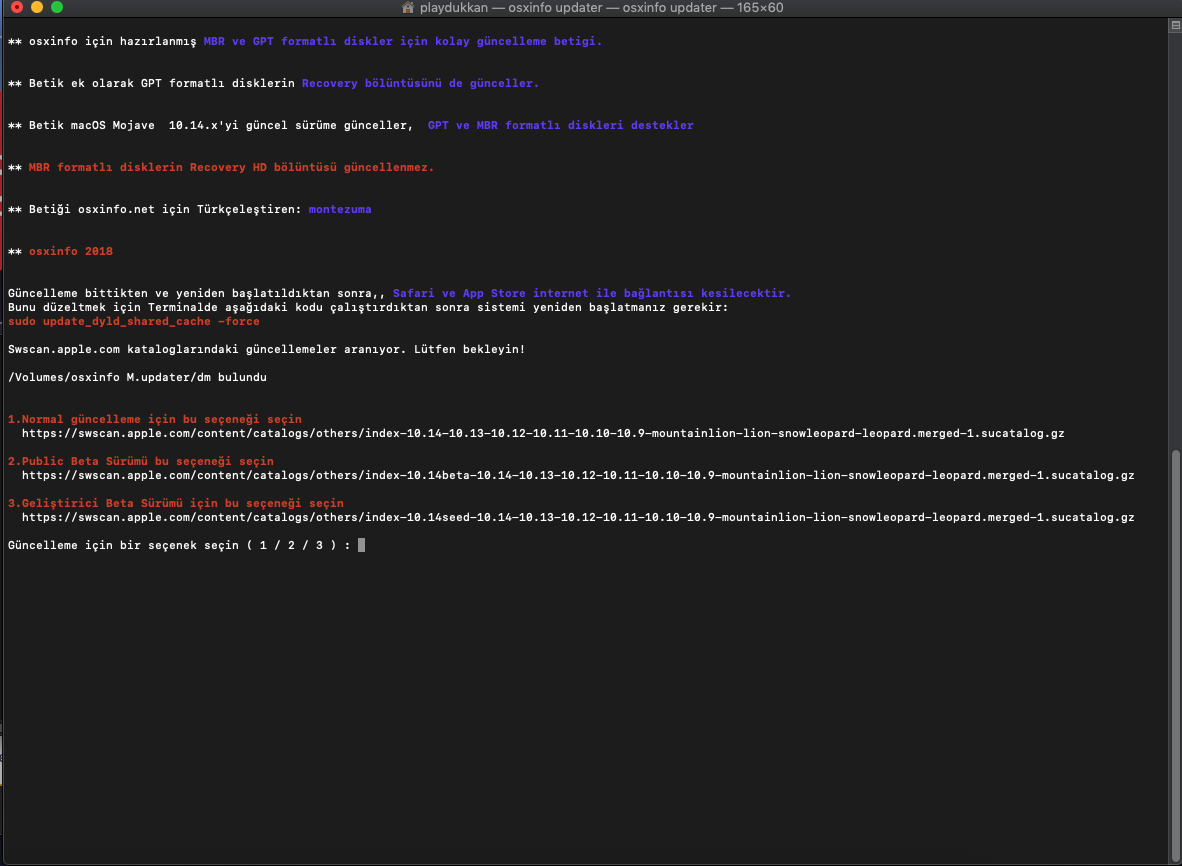This screenshot has width=1182, height=866.
Task: Minimize the window with yellow button
Action: (x=37, y=7)
